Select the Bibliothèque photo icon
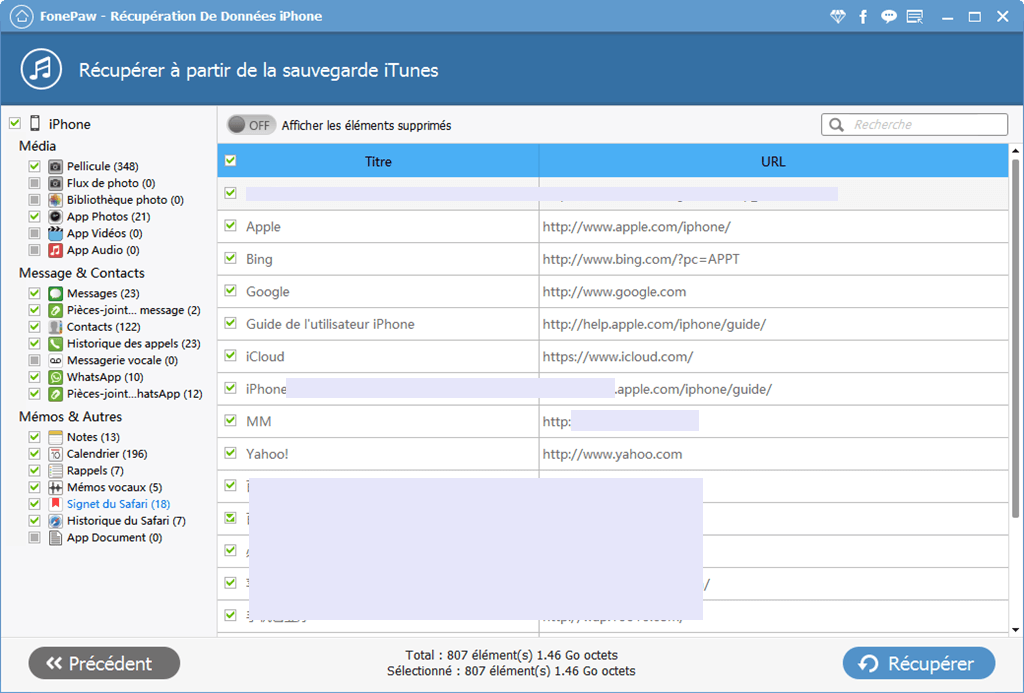1024x693 pixels. coord(56,200)
